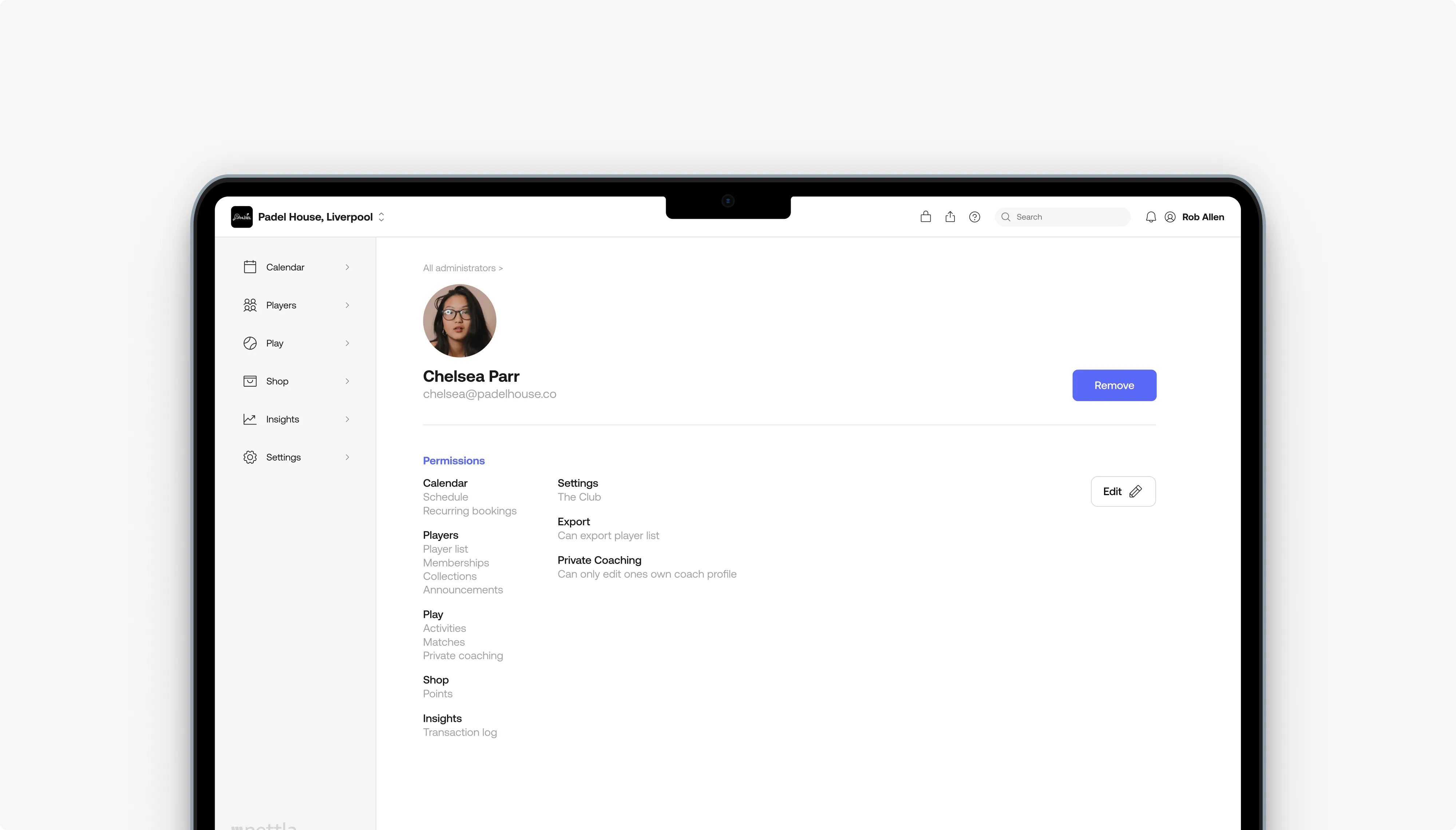Expand the Settings sidebar item chevron
The image size is (1456, 830).
click(347, 456)
